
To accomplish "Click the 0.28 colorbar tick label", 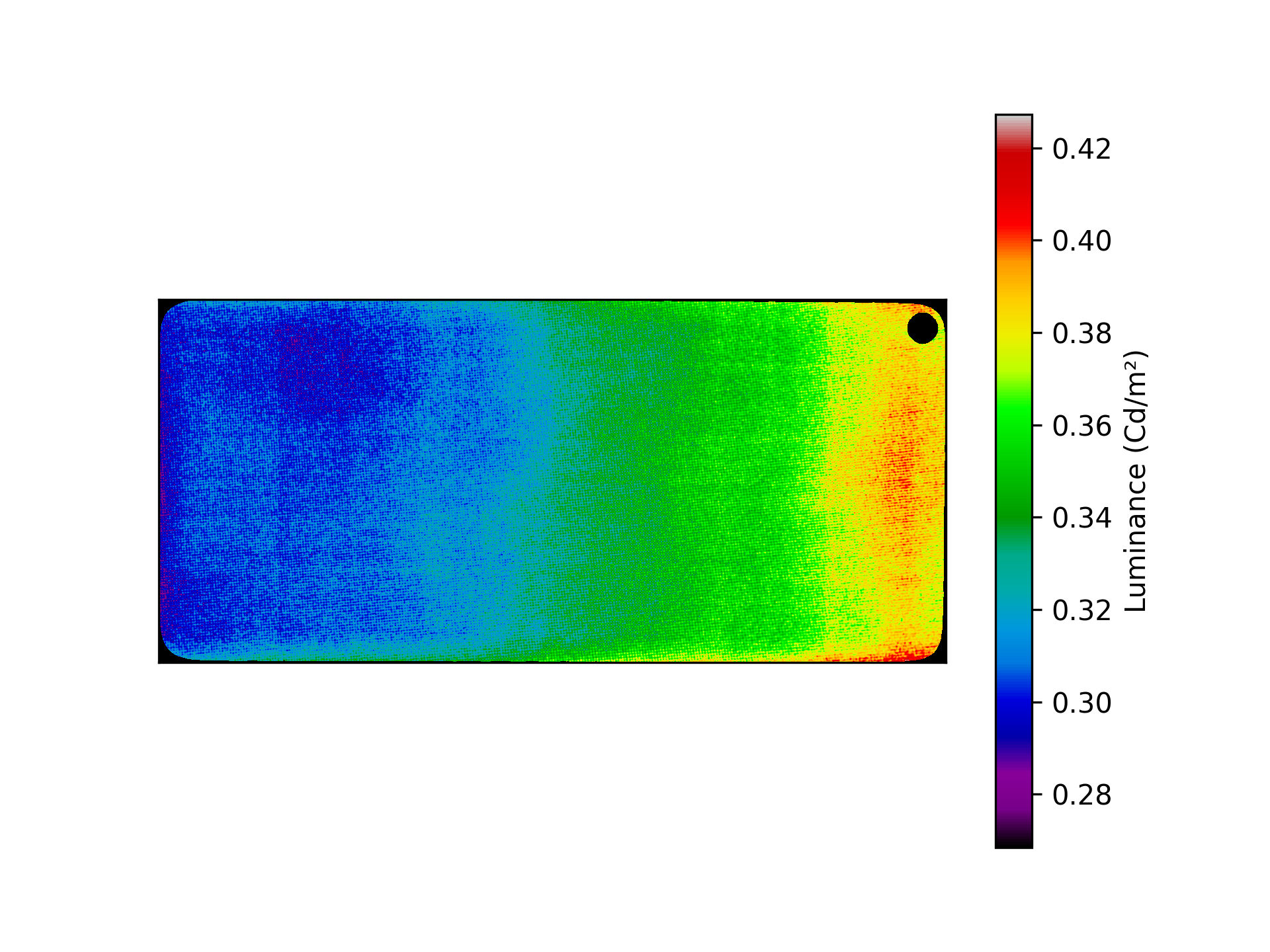I will (x=1081, y=795).
